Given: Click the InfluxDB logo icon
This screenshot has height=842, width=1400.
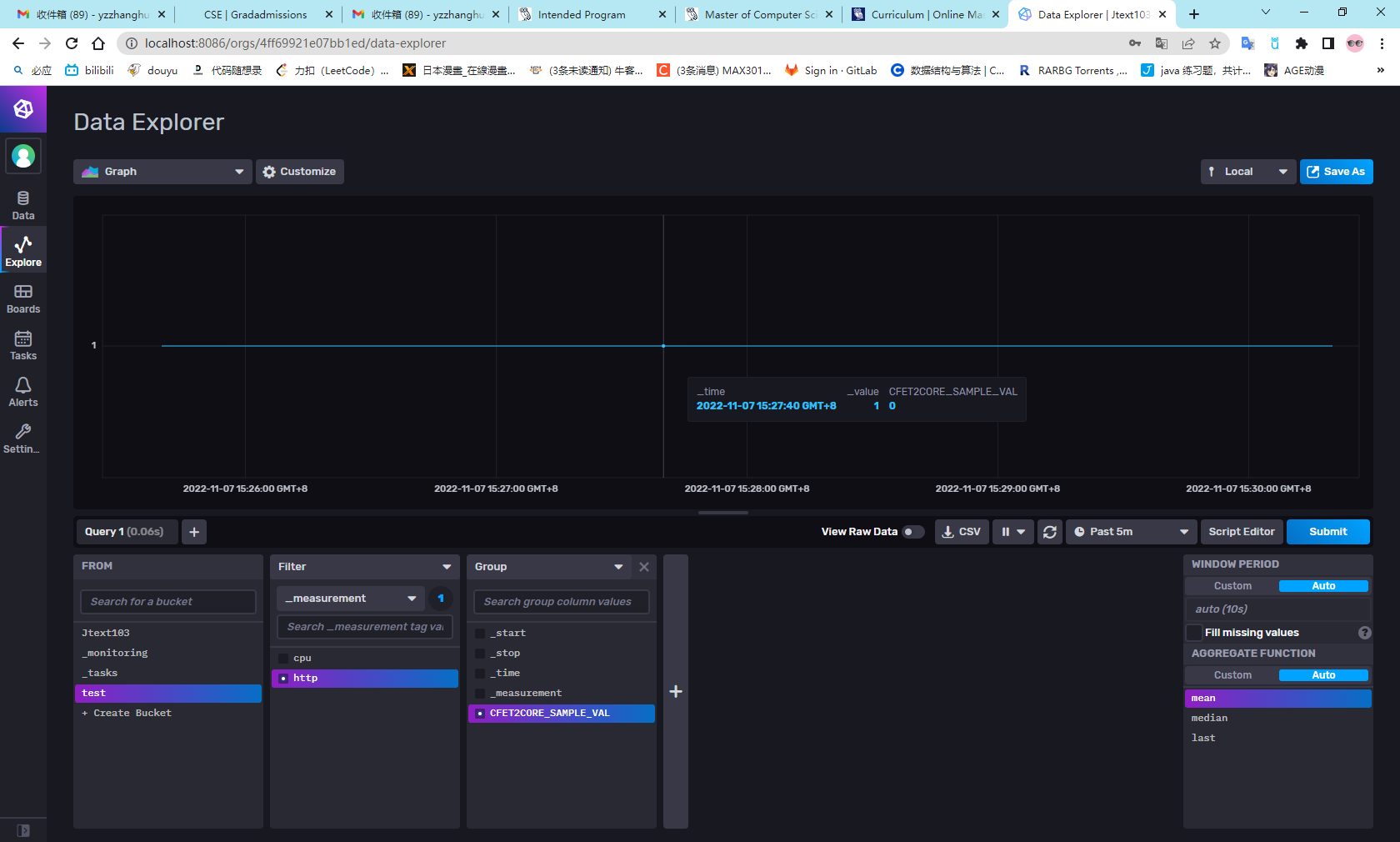Looking at the screenshot, I should (23, 109).
